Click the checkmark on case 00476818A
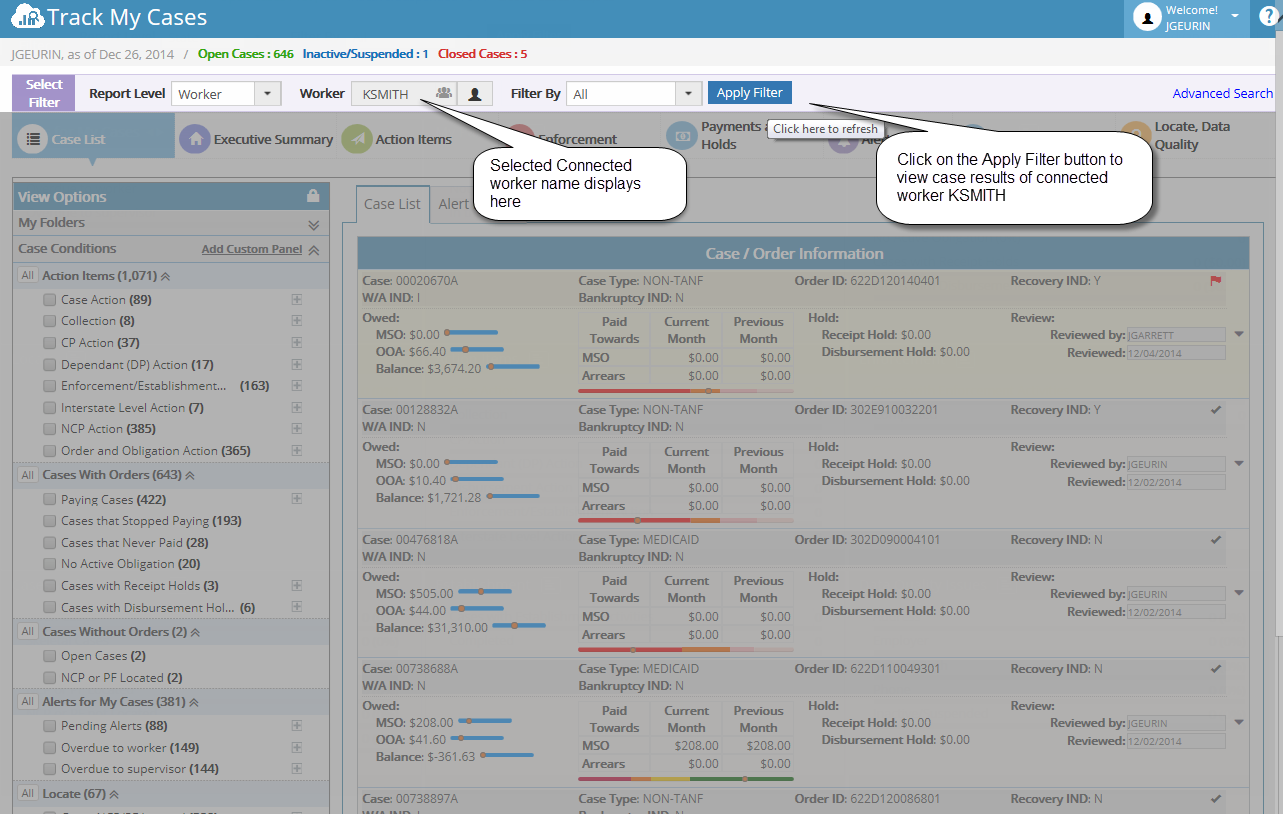The width and height of the screenshot is (1283, 814). tap(1216, 540)
